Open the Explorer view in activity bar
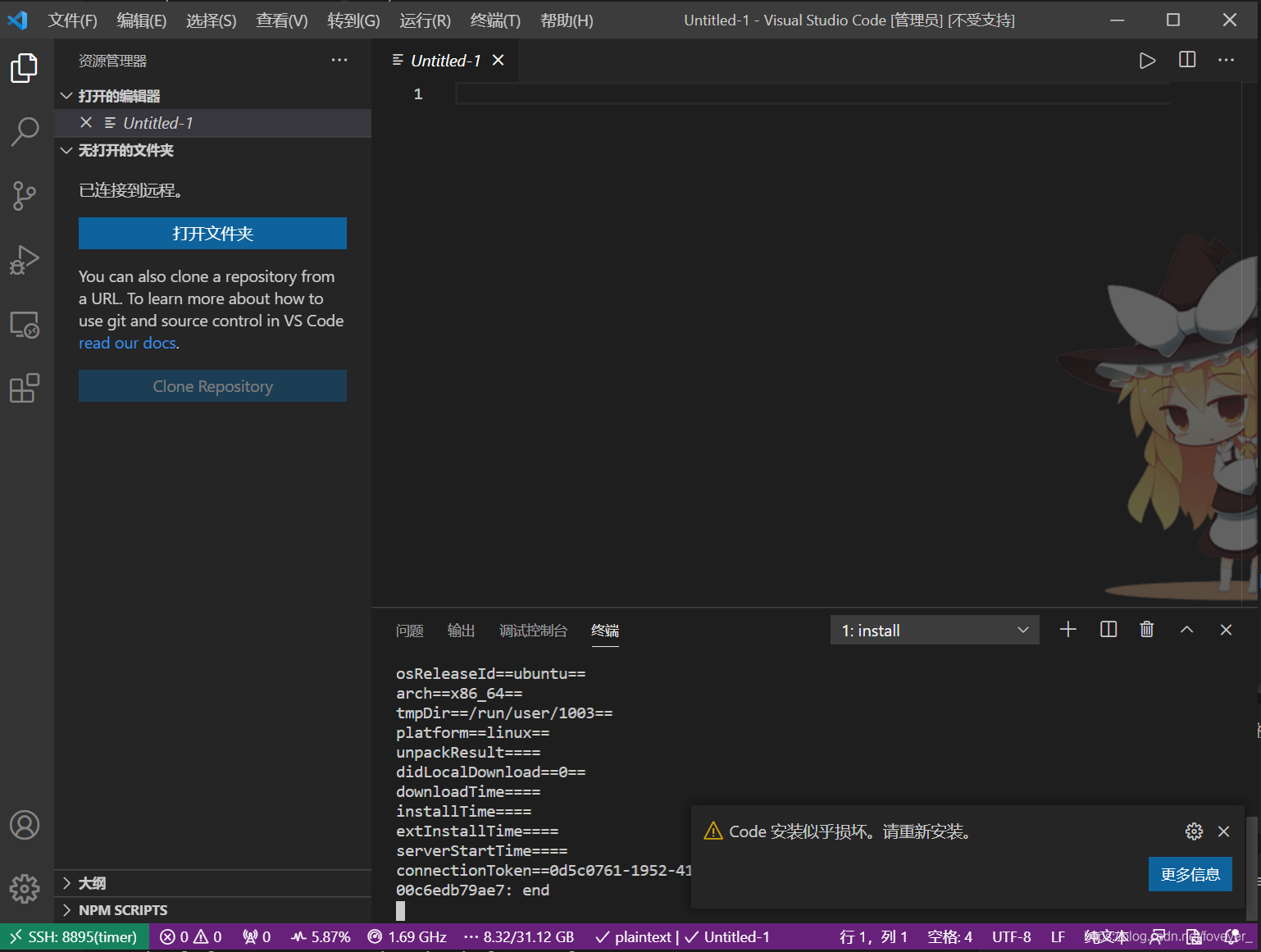Image resolution: width=1261 pixels, height=952 pixels. 25,67
